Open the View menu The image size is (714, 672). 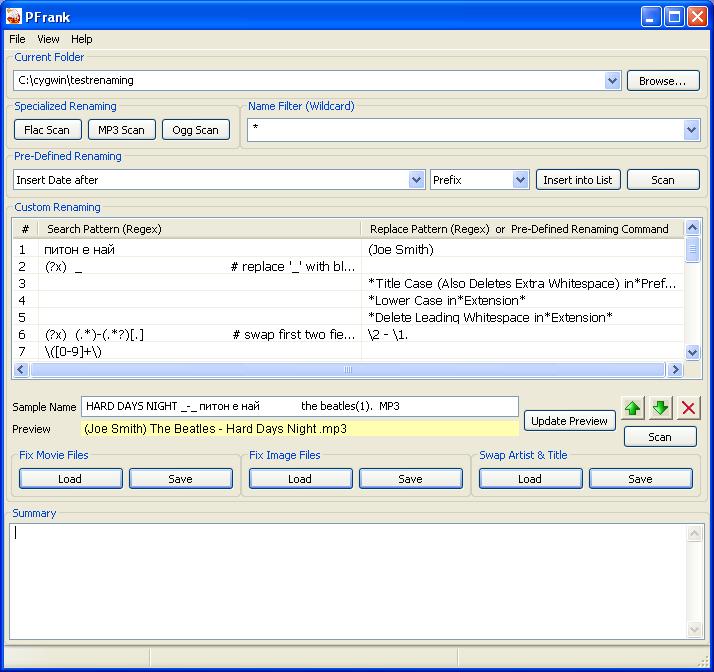(x=48, y=39)
